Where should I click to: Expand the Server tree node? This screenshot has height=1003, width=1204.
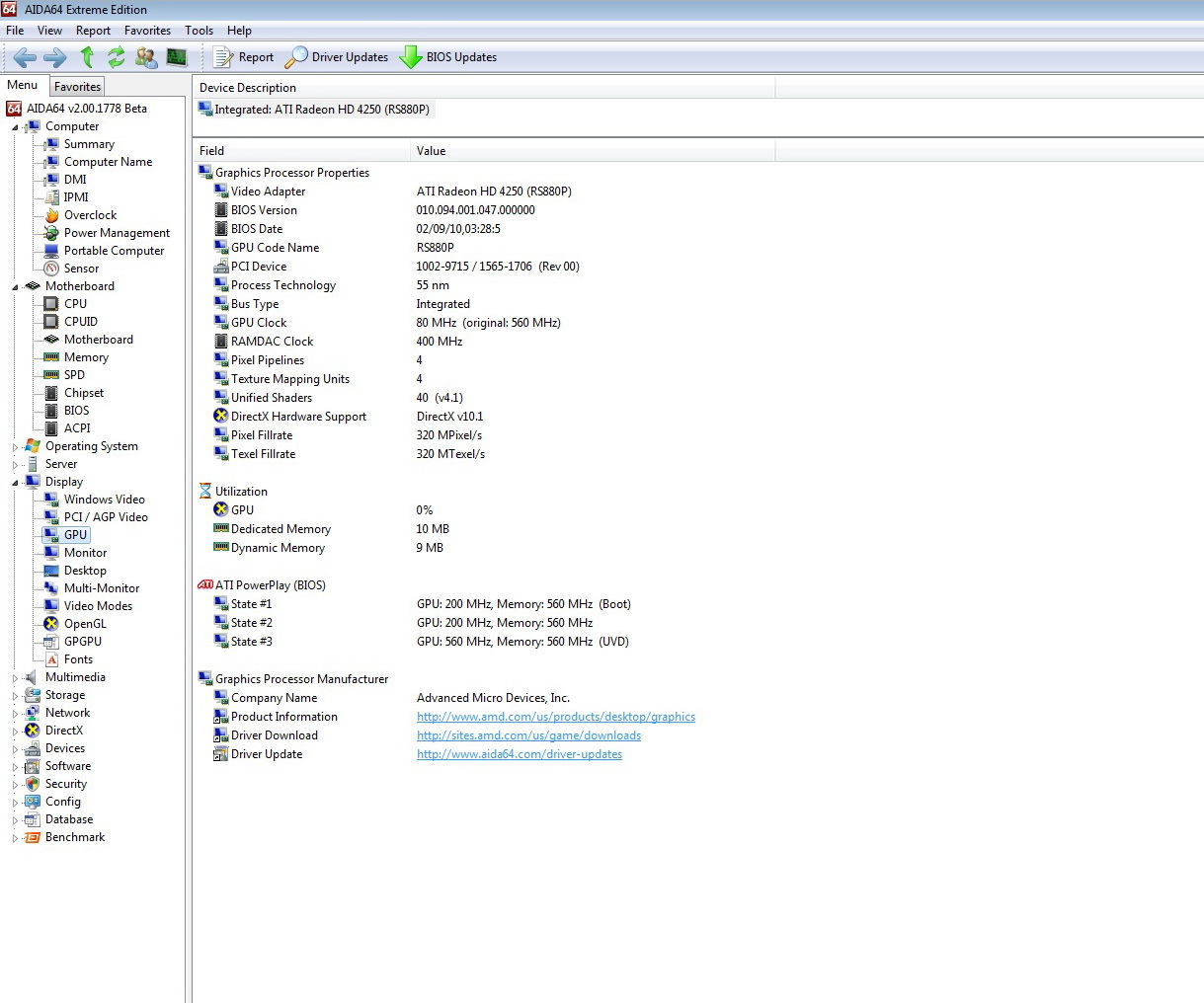15,465
